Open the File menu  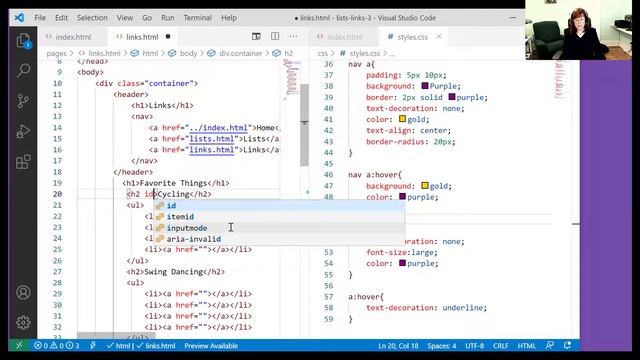click(x=40, y=18)
